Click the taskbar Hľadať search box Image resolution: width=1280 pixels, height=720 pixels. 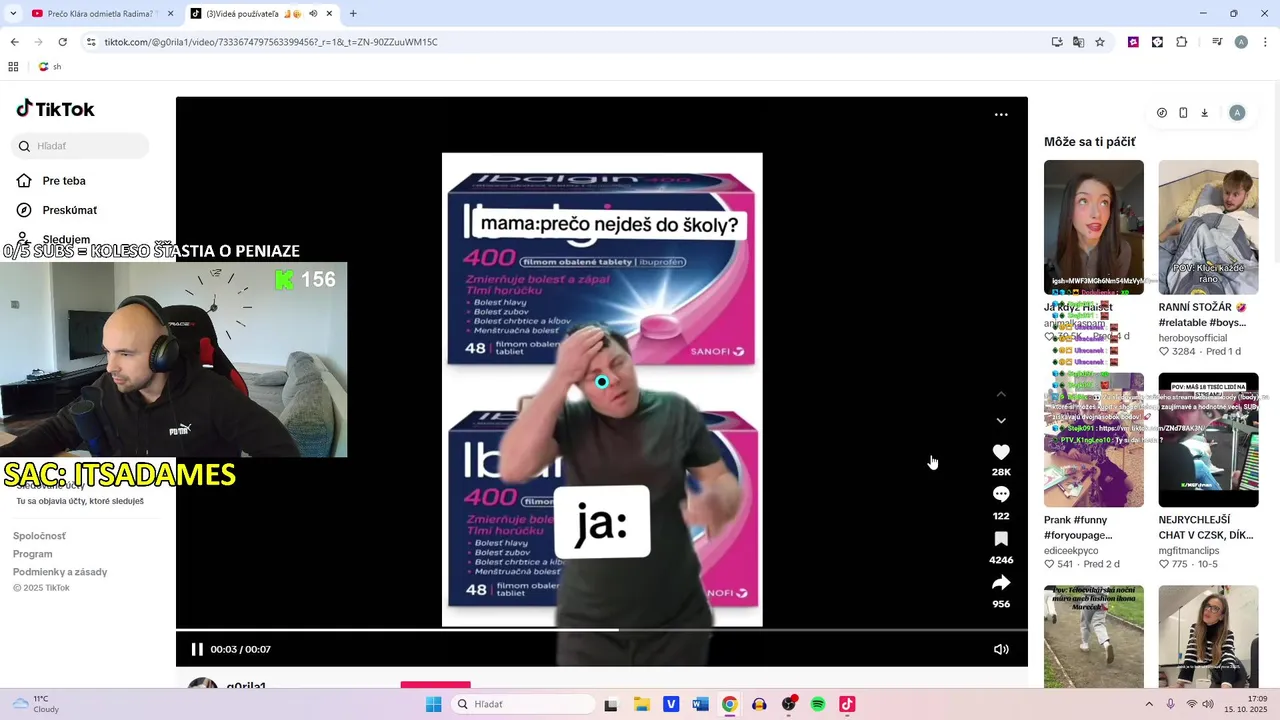(522, 704)
